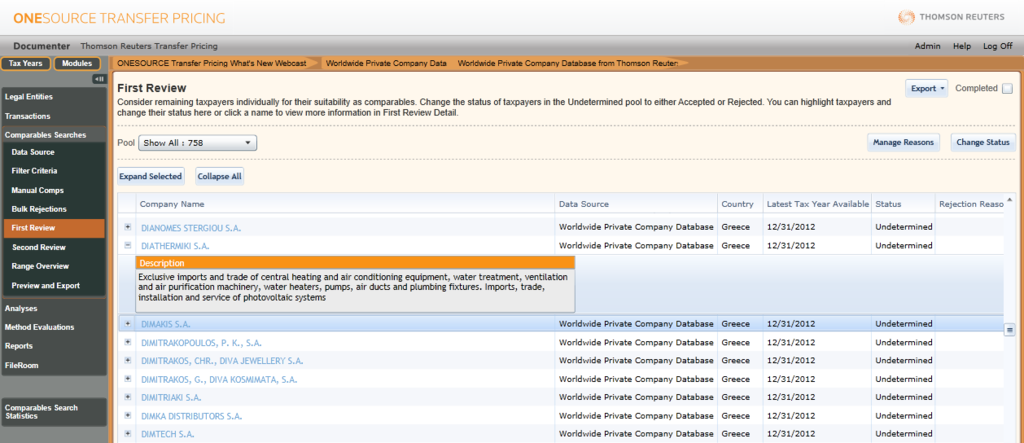Collapse the DIATHERMIKI S.A. row details

(x=128, y=245)
